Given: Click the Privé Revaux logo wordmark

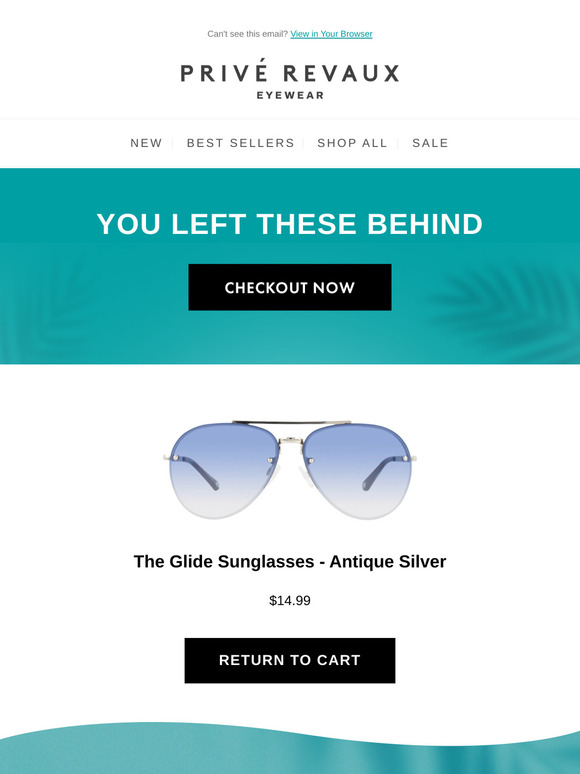Looking at the screenshot, I should pos(290,71).
